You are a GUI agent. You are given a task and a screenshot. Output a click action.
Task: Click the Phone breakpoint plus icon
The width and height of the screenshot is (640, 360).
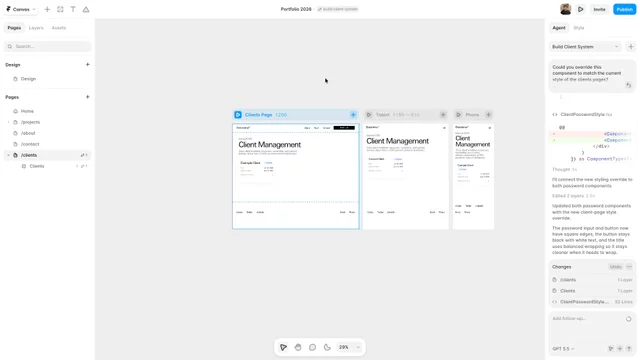[x=488, y=115]
